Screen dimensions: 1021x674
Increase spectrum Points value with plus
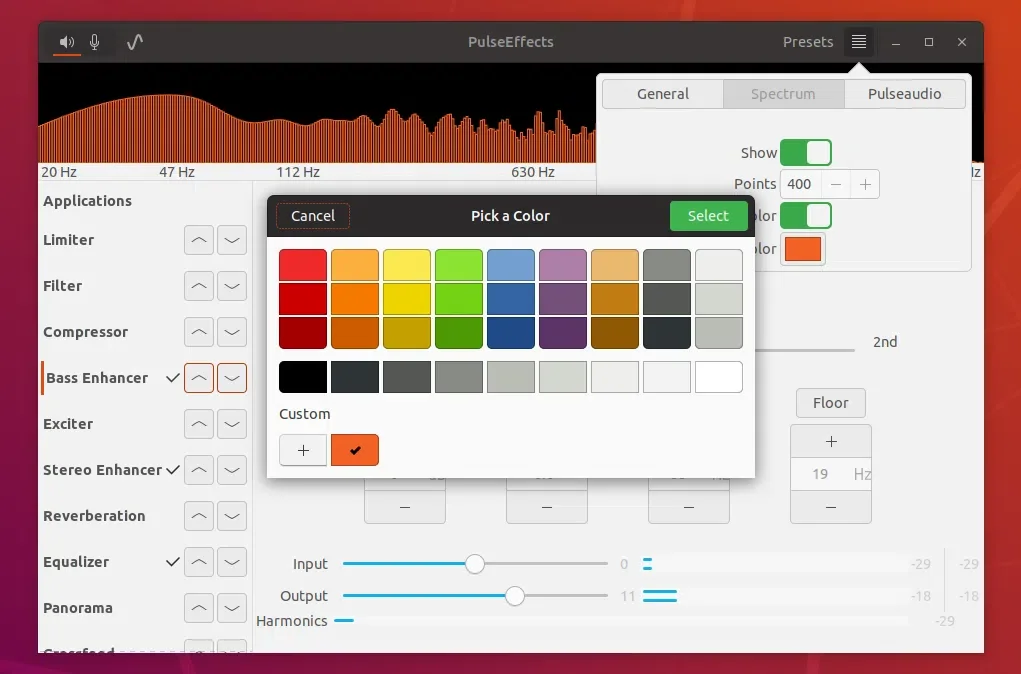tap(865, 184)
